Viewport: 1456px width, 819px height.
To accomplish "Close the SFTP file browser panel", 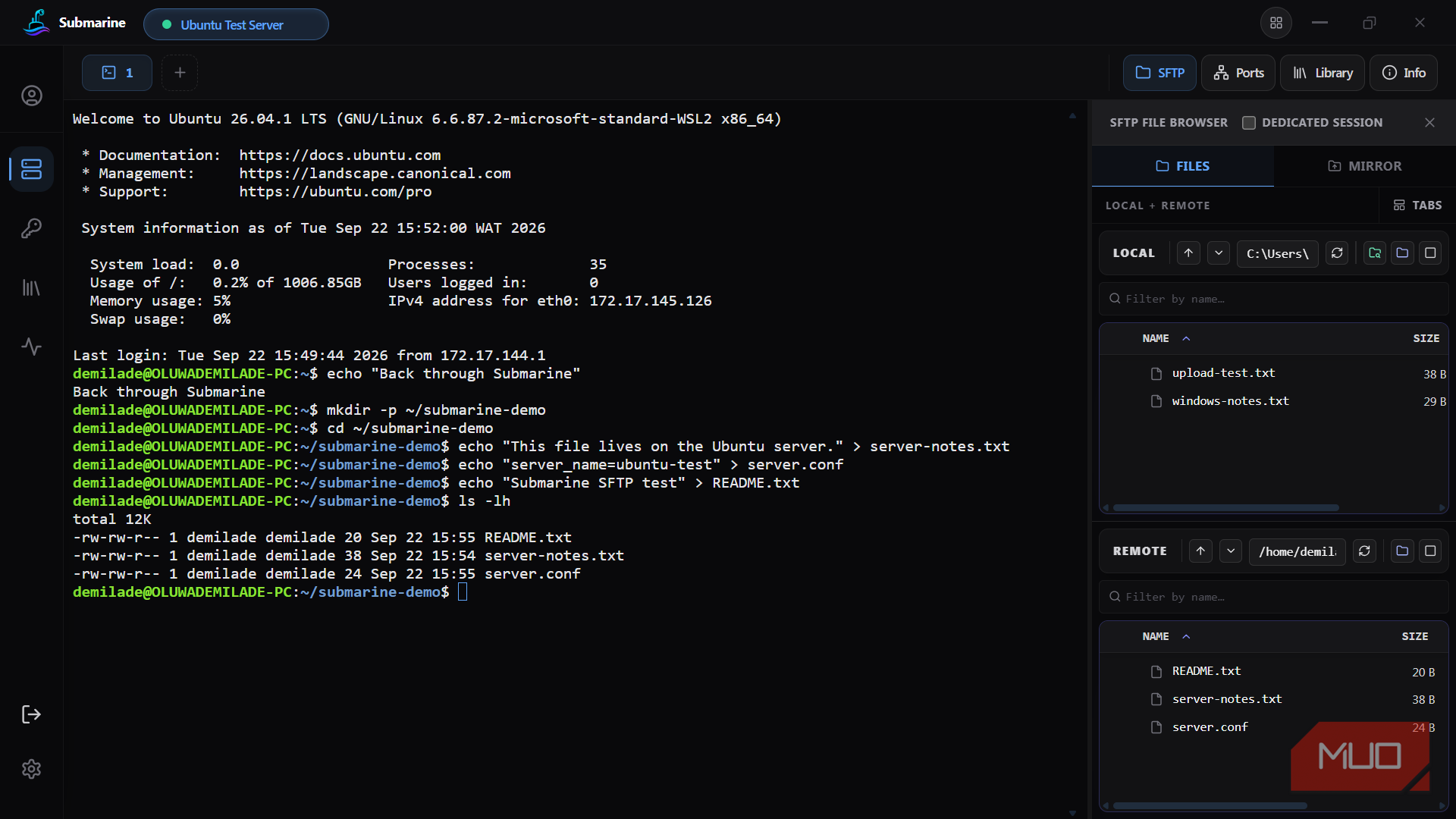I will [x=1429, y=122].
